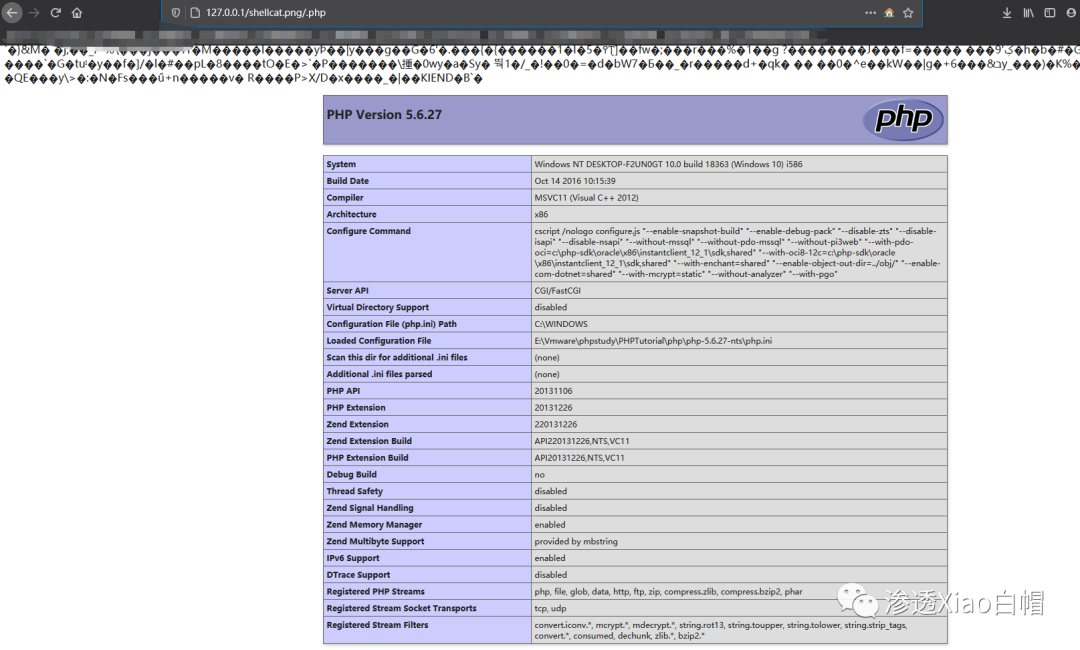
Task: Click the 'convert.iconv.*, mcrypt.*' filters value
Action: click(720, 630)
